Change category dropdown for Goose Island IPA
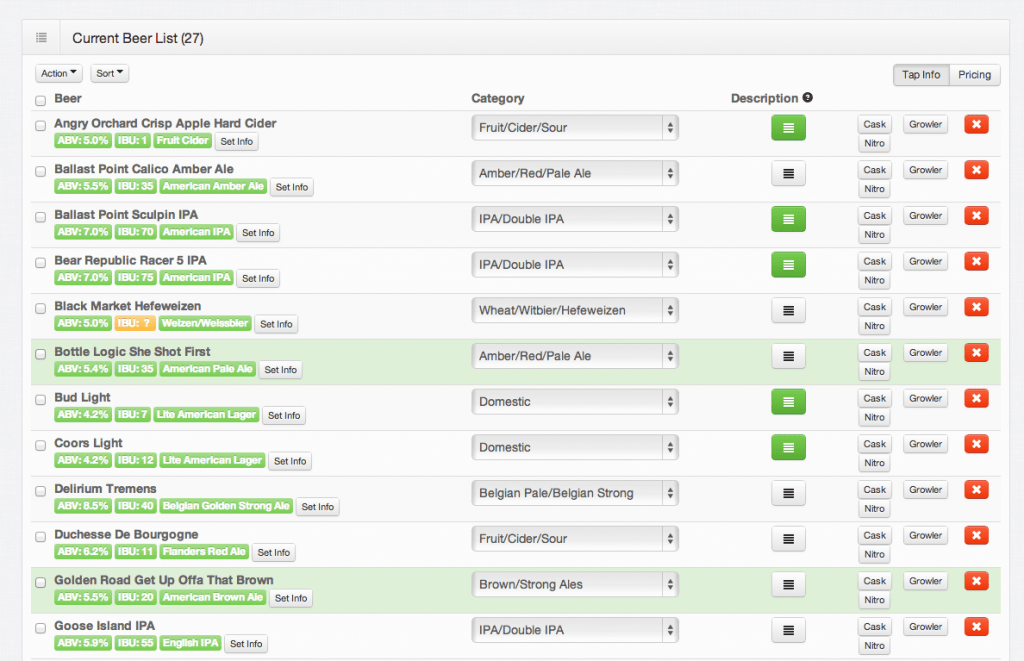Screen dimensions: 1024x661 point(575,630)
